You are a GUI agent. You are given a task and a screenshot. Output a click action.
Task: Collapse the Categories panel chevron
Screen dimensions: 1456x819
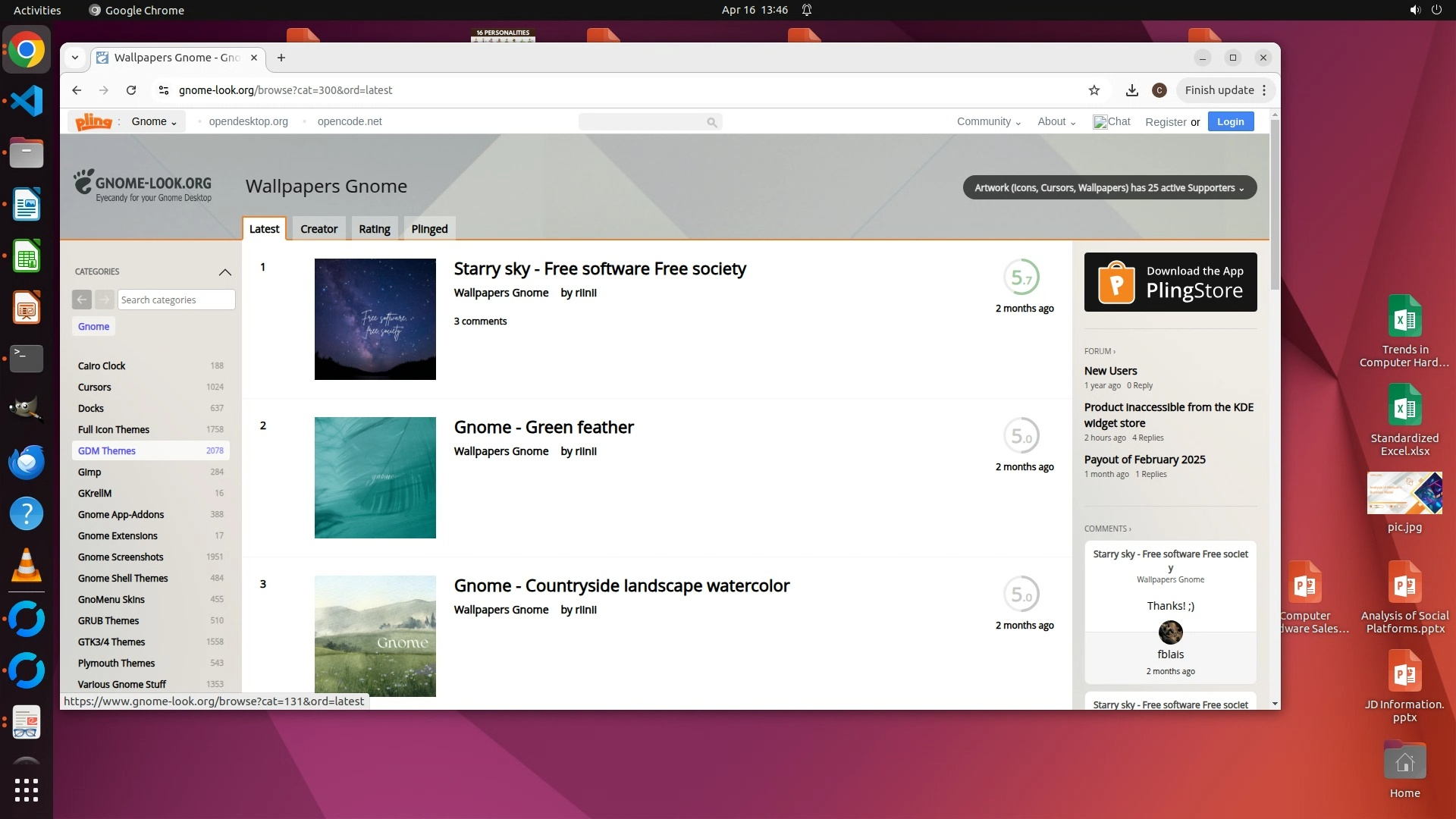click(224, 271)
